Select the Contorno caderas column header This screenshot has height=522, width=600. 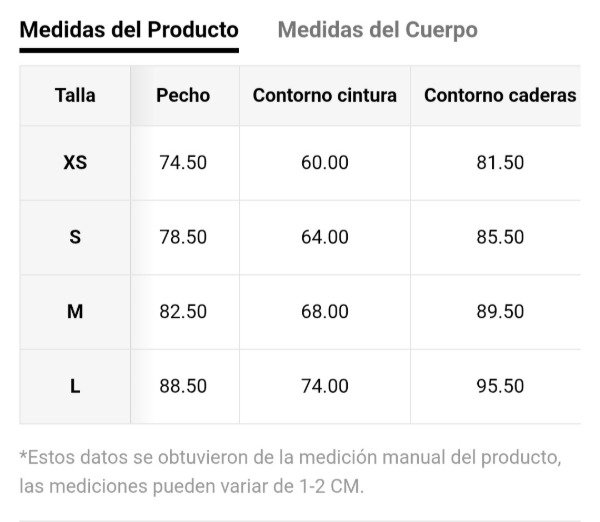[499, 96]
